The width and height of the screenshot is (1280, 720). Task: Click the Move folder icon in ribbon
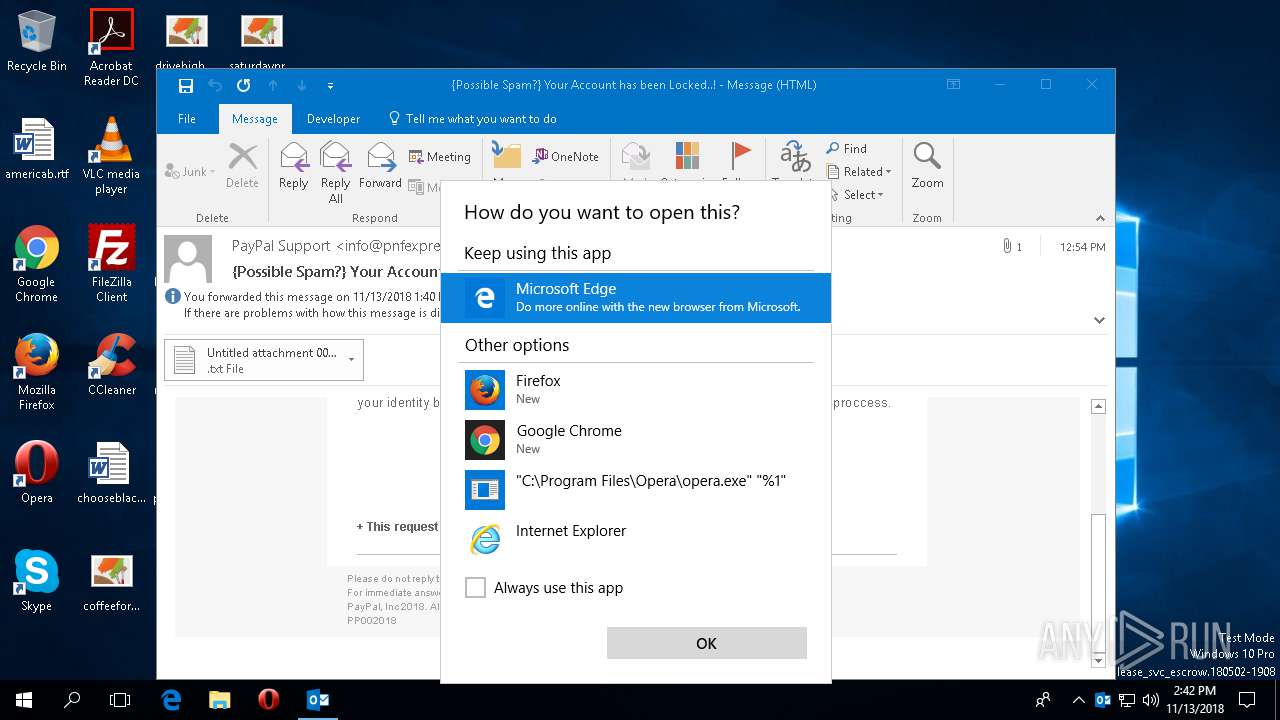507,157
